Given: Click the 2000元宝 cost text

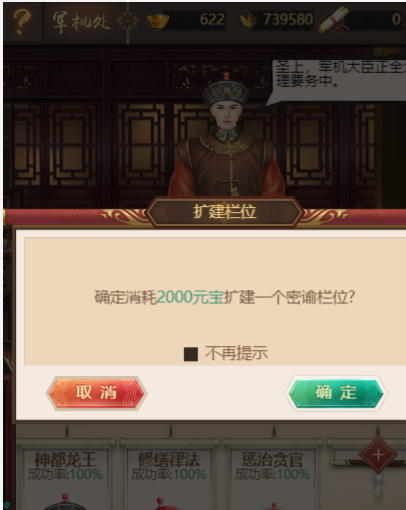Looking at the screenshot, I should click(x=190, y=297).
